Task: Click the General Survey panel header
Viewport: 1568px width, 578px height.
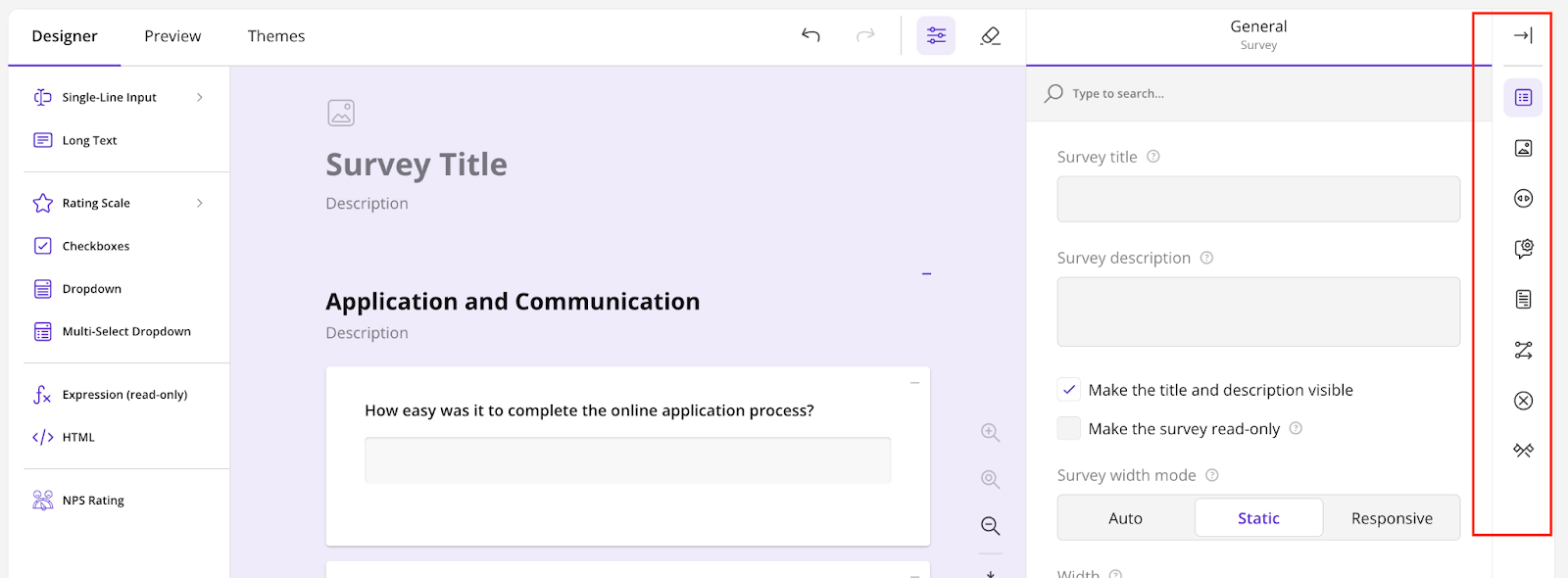Action: click(x=1258, y=35)
